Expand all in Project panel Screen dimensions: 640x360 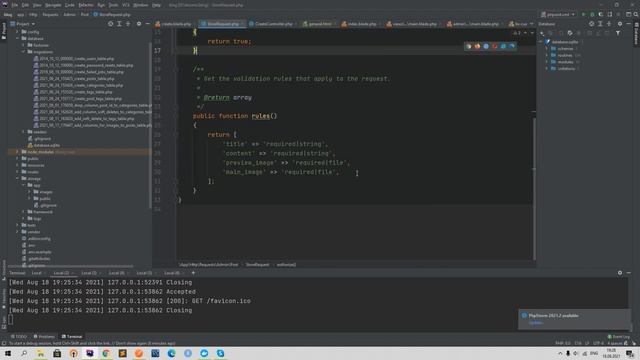(x=119, y=24)
